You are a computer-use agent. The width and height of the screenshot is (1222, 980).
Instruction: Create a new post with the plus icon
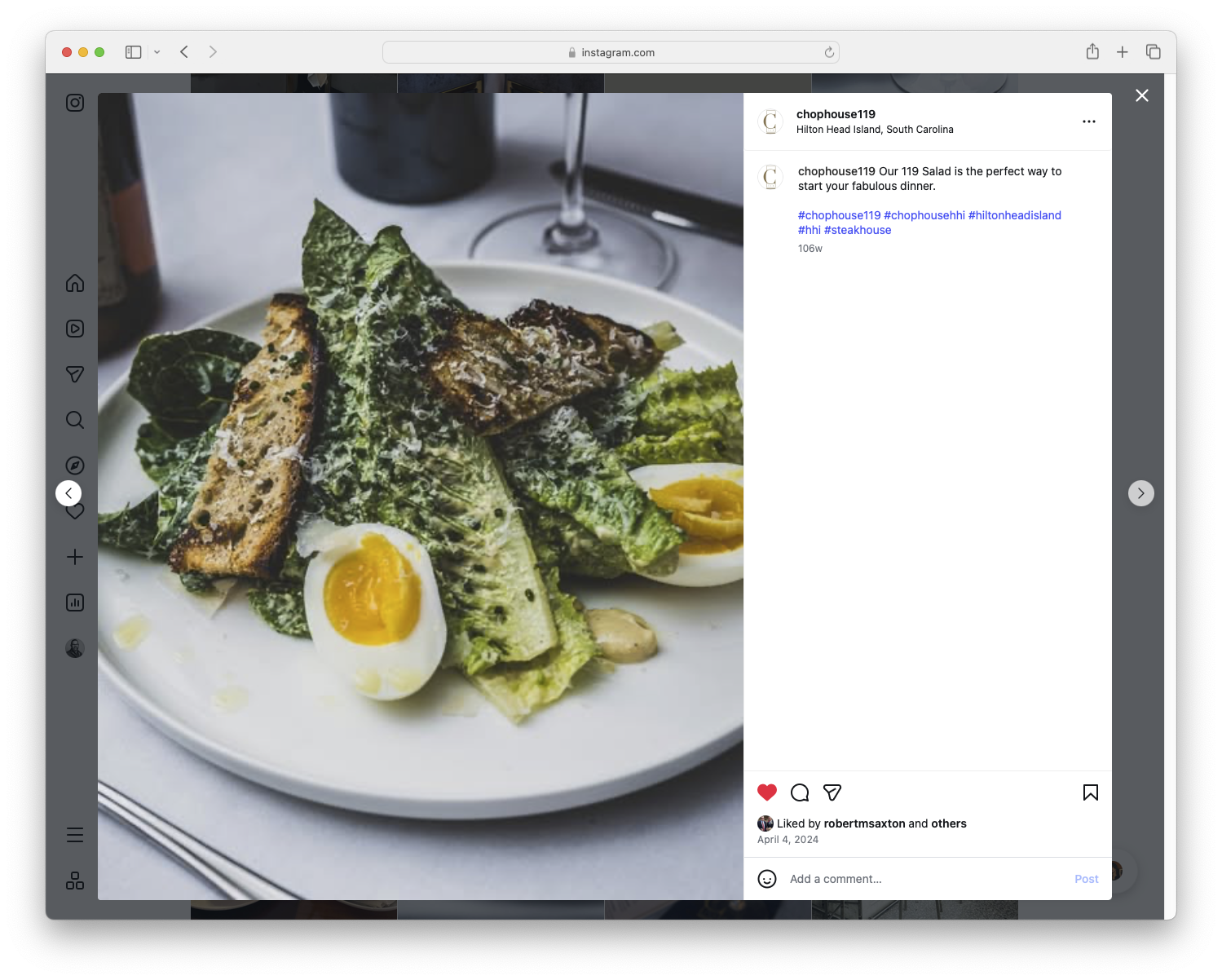point(74,557)
